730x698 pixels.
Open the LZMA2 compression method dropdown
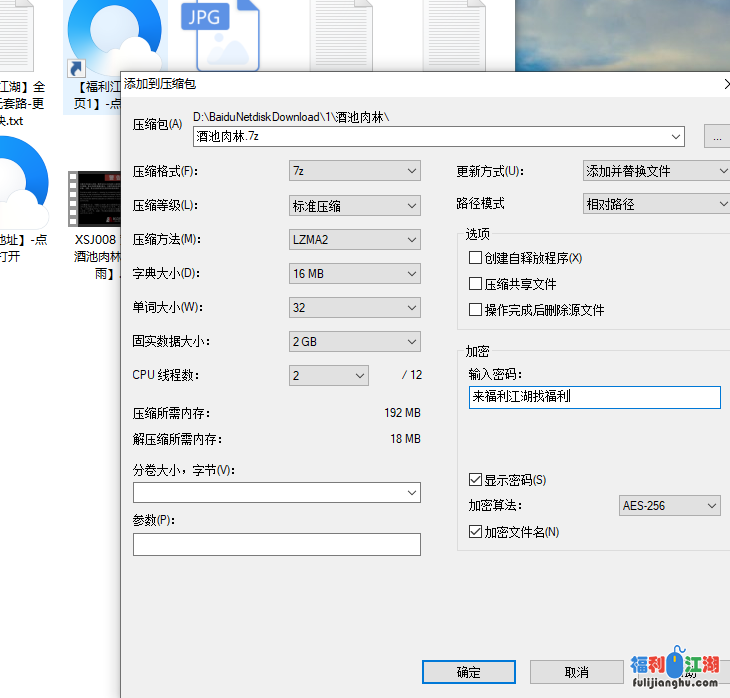pos(354,240)
